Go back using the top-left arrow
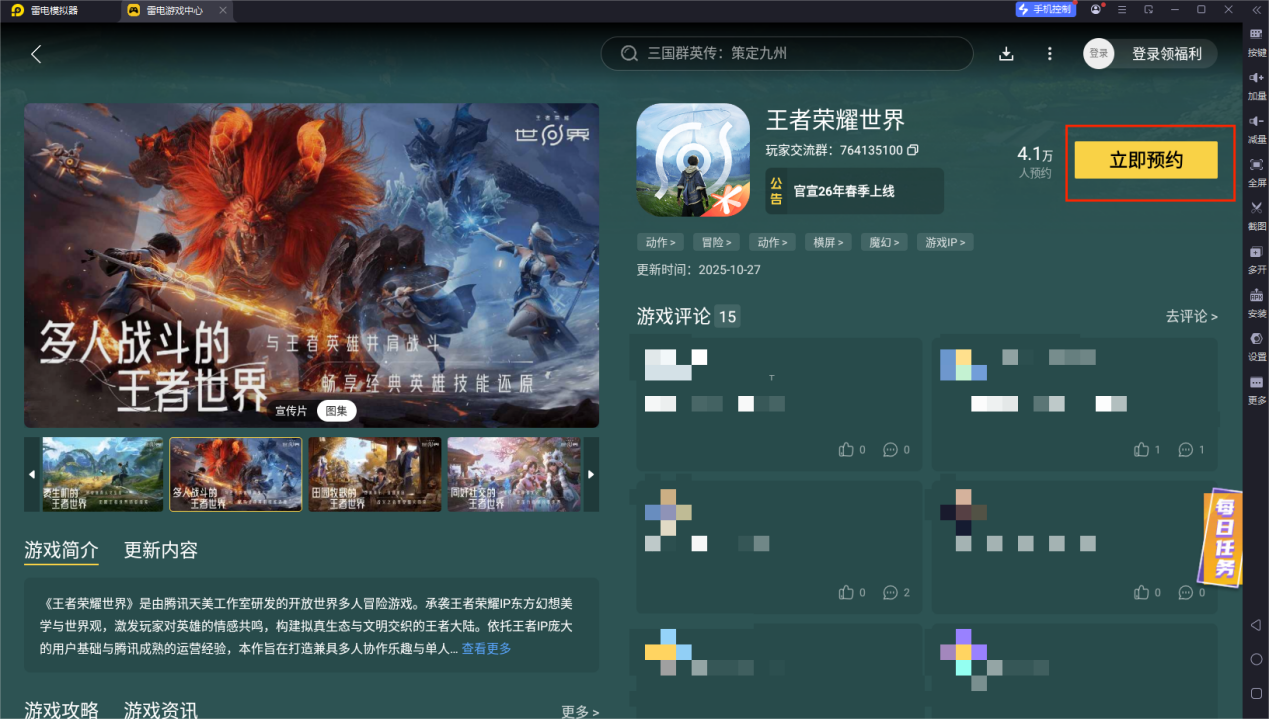The height and width of the screenshot is (719, 1269). (x=36, y=54)
